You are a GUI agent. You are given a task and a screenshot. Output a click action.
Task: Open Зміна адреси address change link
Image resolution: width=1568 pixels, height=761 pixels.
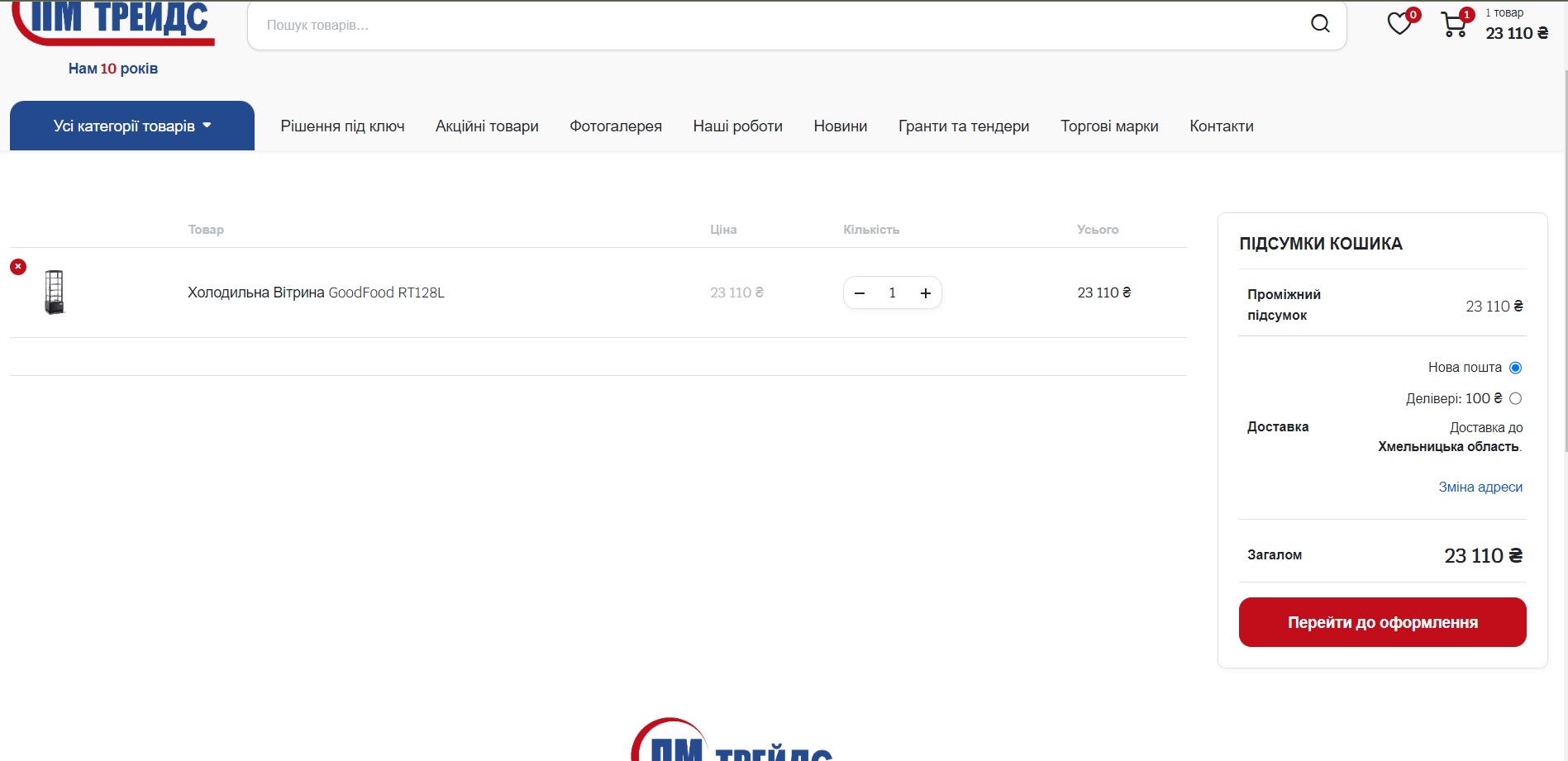click(x=1480, y=488)
